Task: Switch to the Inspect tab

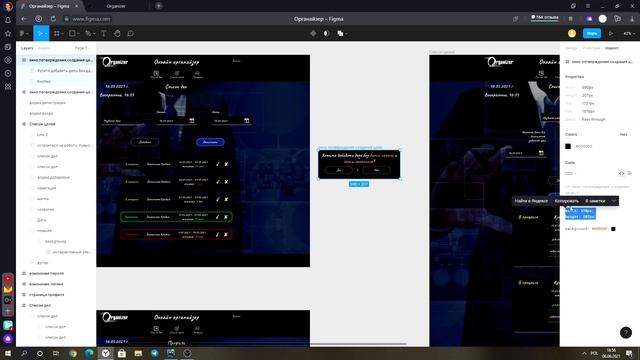Action: click(x=612, y=48)
